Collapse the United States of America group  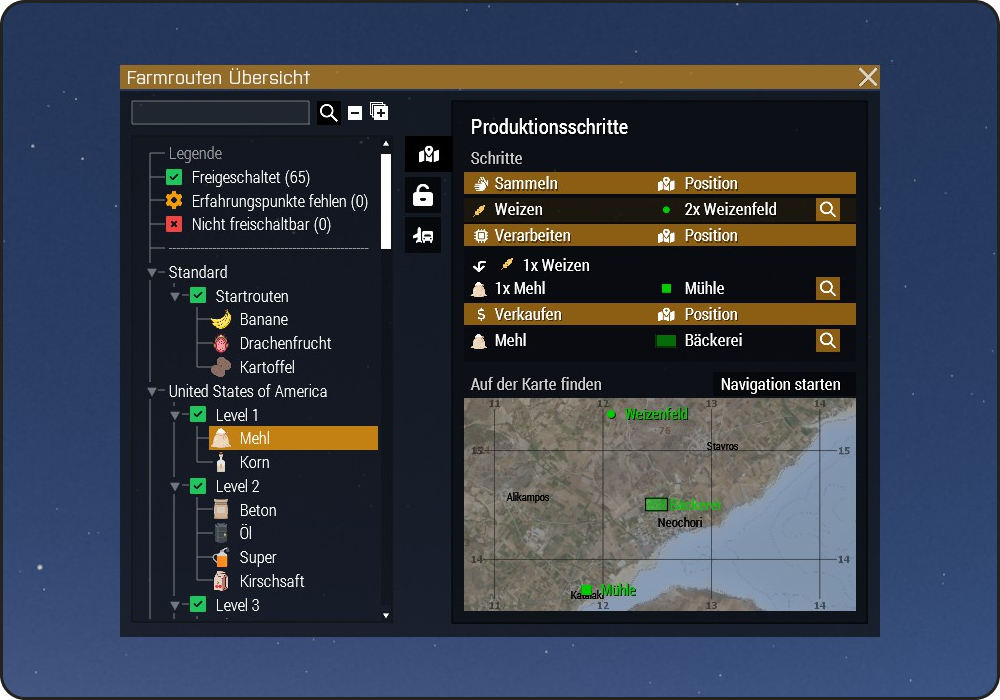tap(152, 391)
